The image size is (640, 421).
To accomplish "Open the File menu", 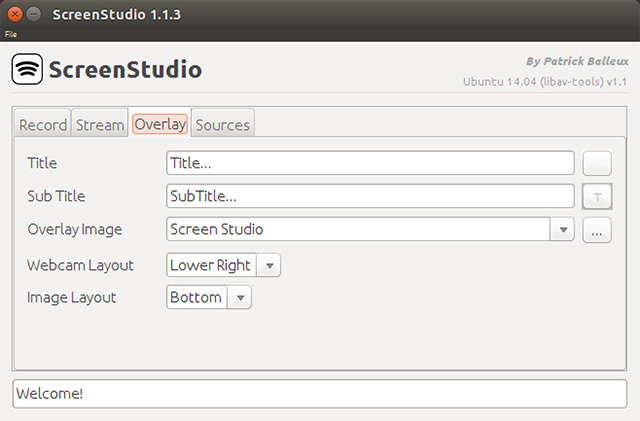I will [11, 34].
